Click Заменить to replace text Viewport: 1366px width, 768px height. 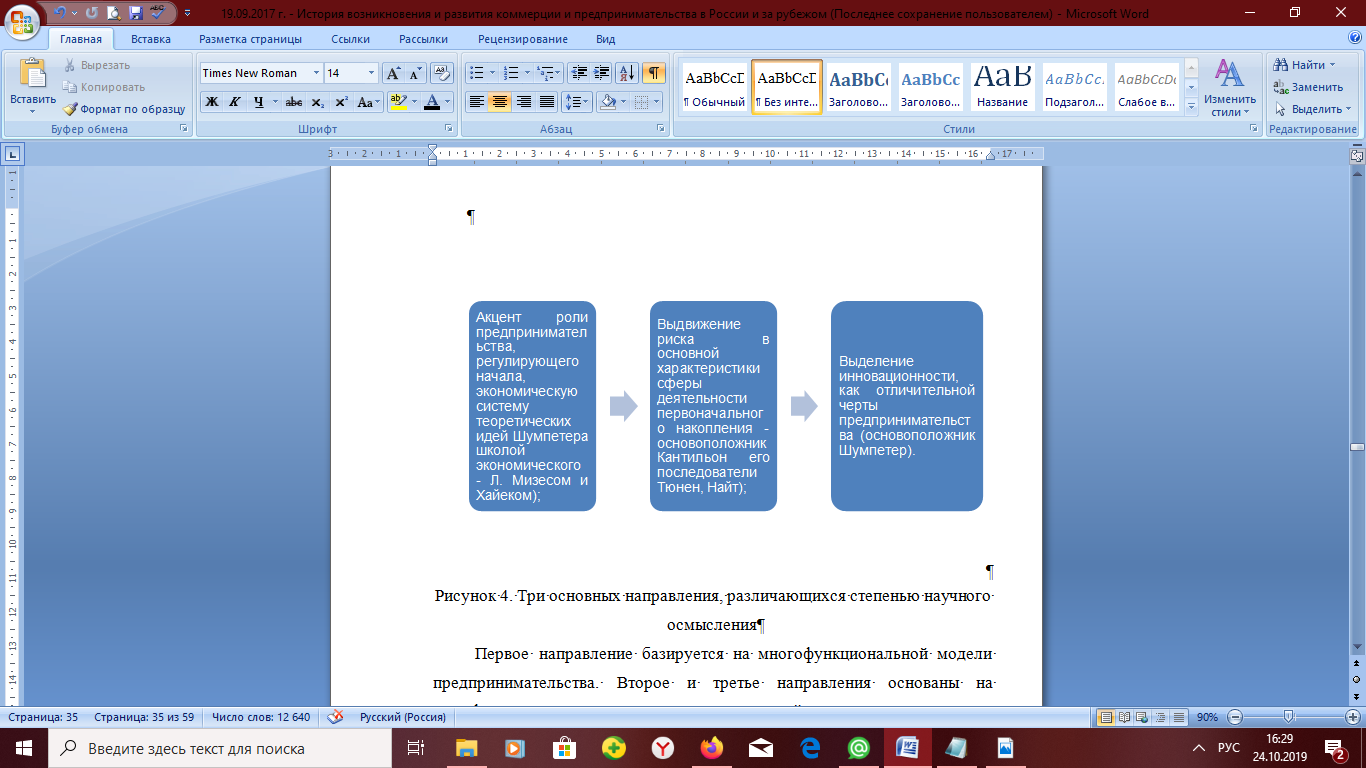click(x=1309, y=87)
